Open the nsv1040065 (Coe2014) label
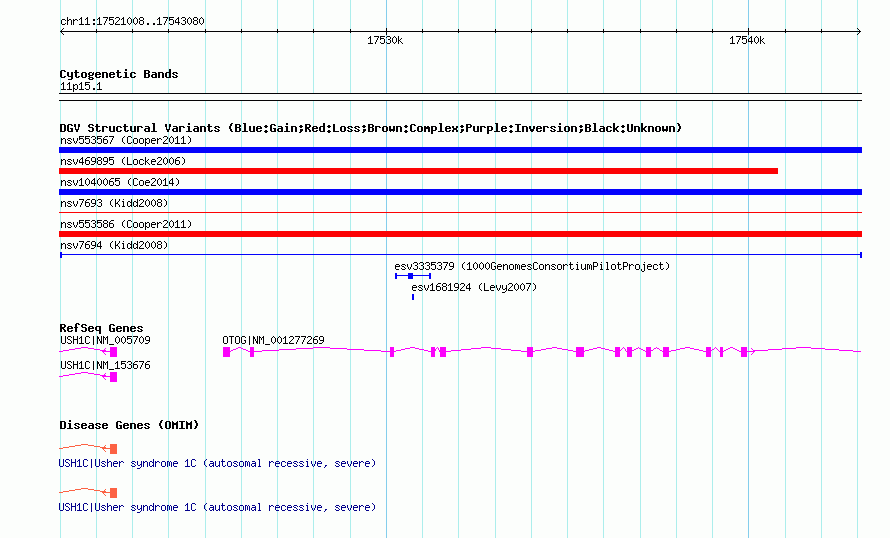Image resolution: width=890 pixels, height=538 pixels. click(x=120, y=182)
